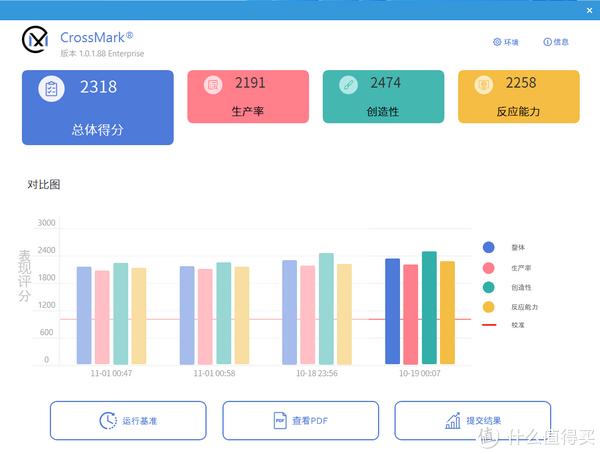Click the 表现评分 axis title

pyautogui.click(x=24, y=276)
